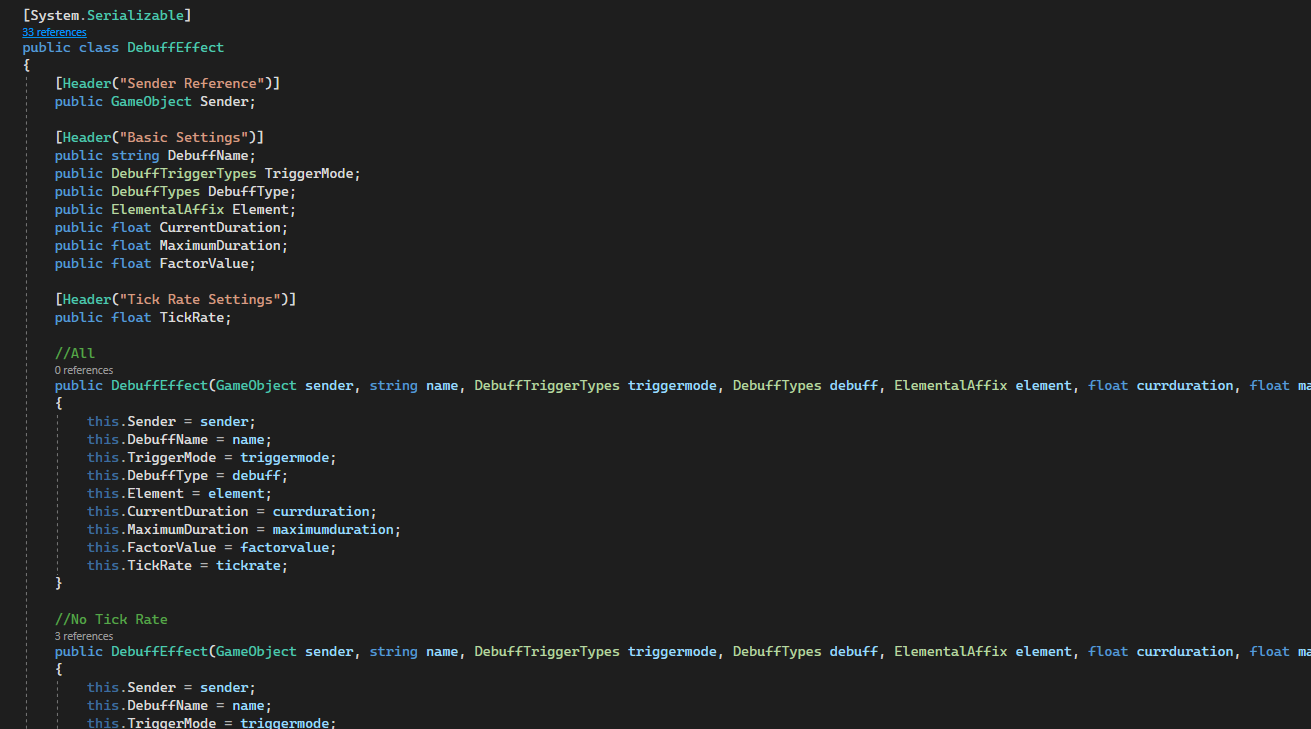Viewport: 1311px width, 729px height.
Task: Click the "Basic Settings" header string
Action: click(188, 138)
